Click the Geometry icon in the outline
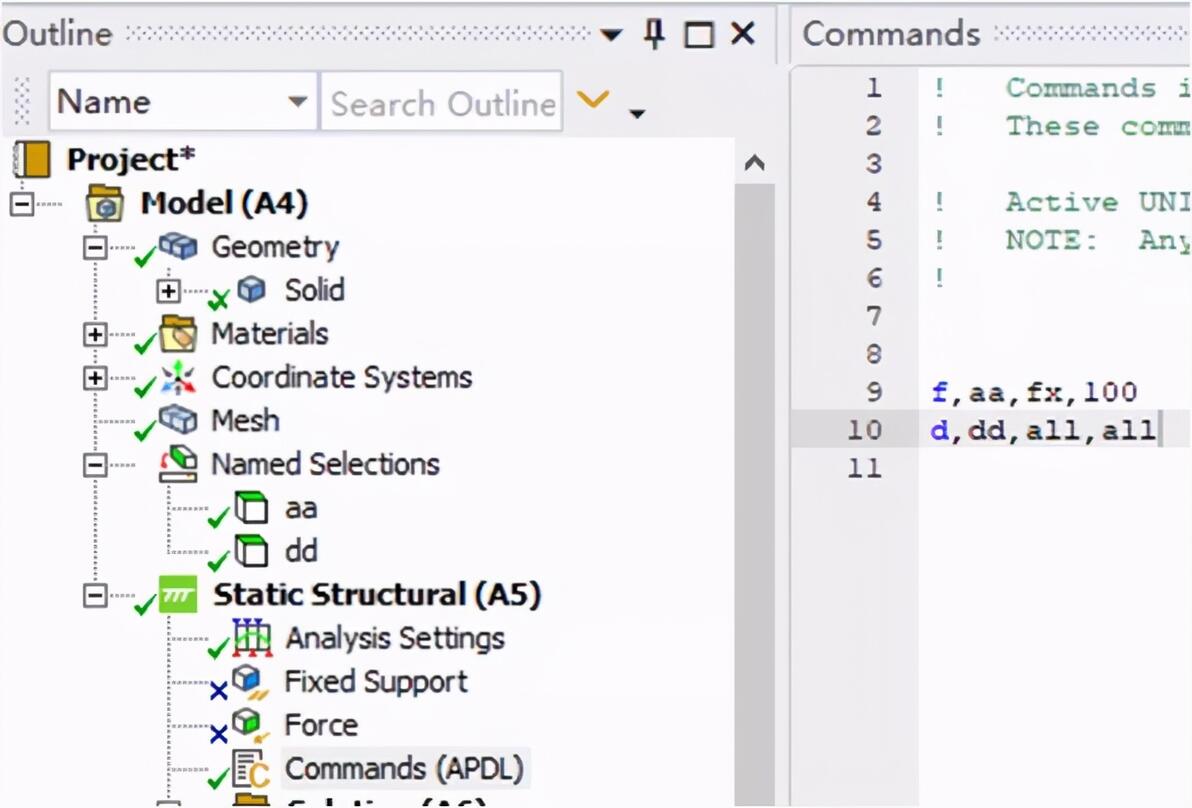 181,246
